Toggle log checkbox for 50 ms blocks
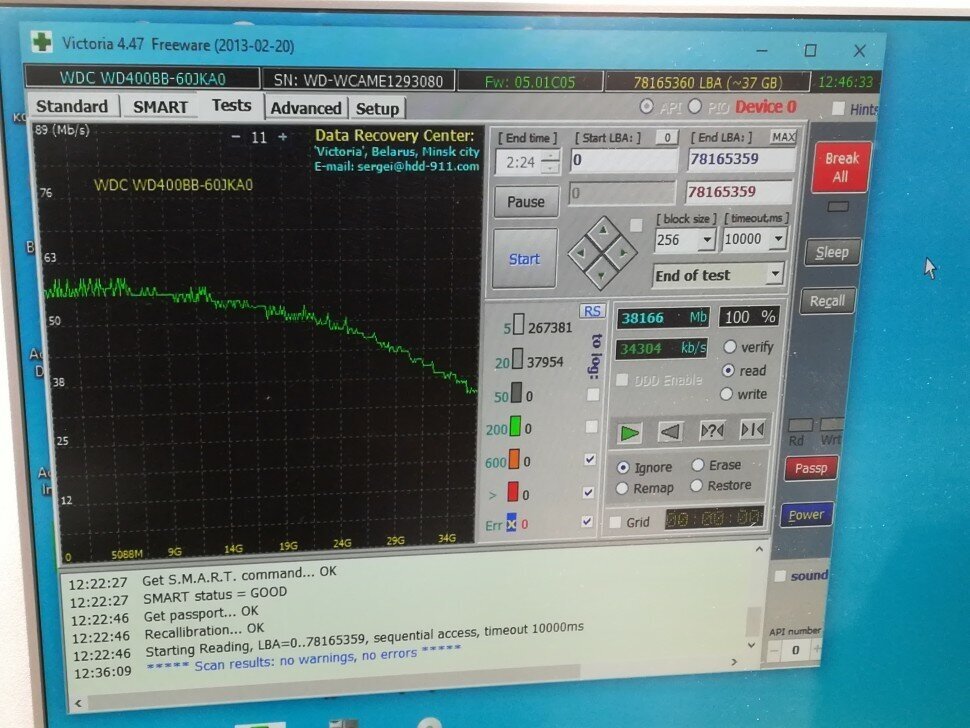 (593, 394)
